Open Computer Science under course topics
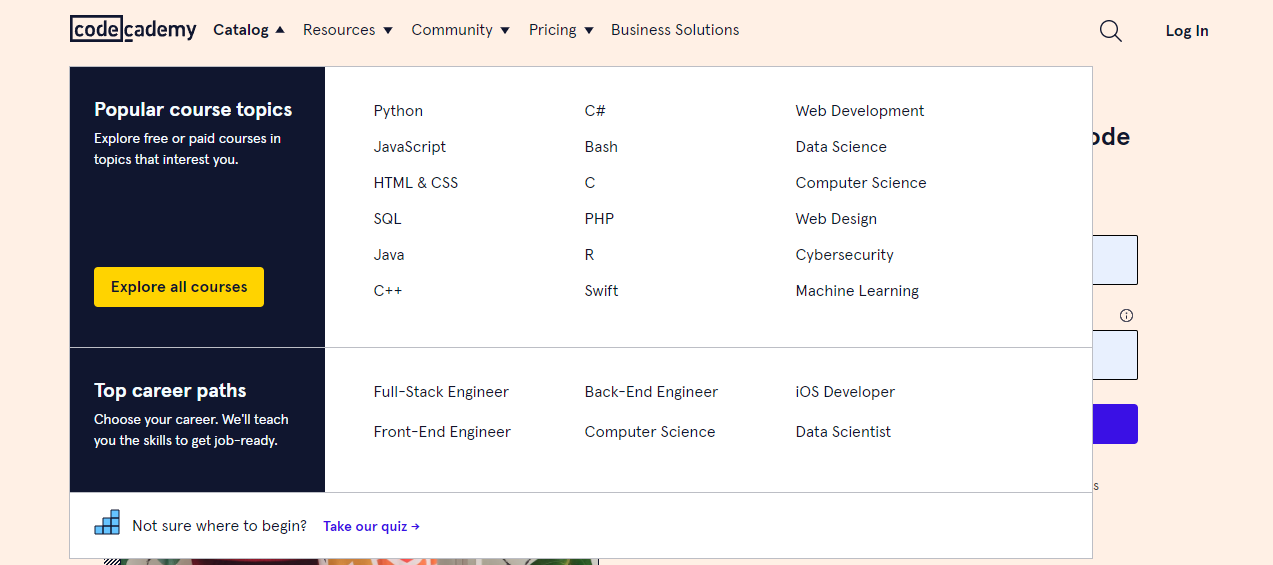The width and height of the screenshot is (1273, 565). click(x=861, y=183)
